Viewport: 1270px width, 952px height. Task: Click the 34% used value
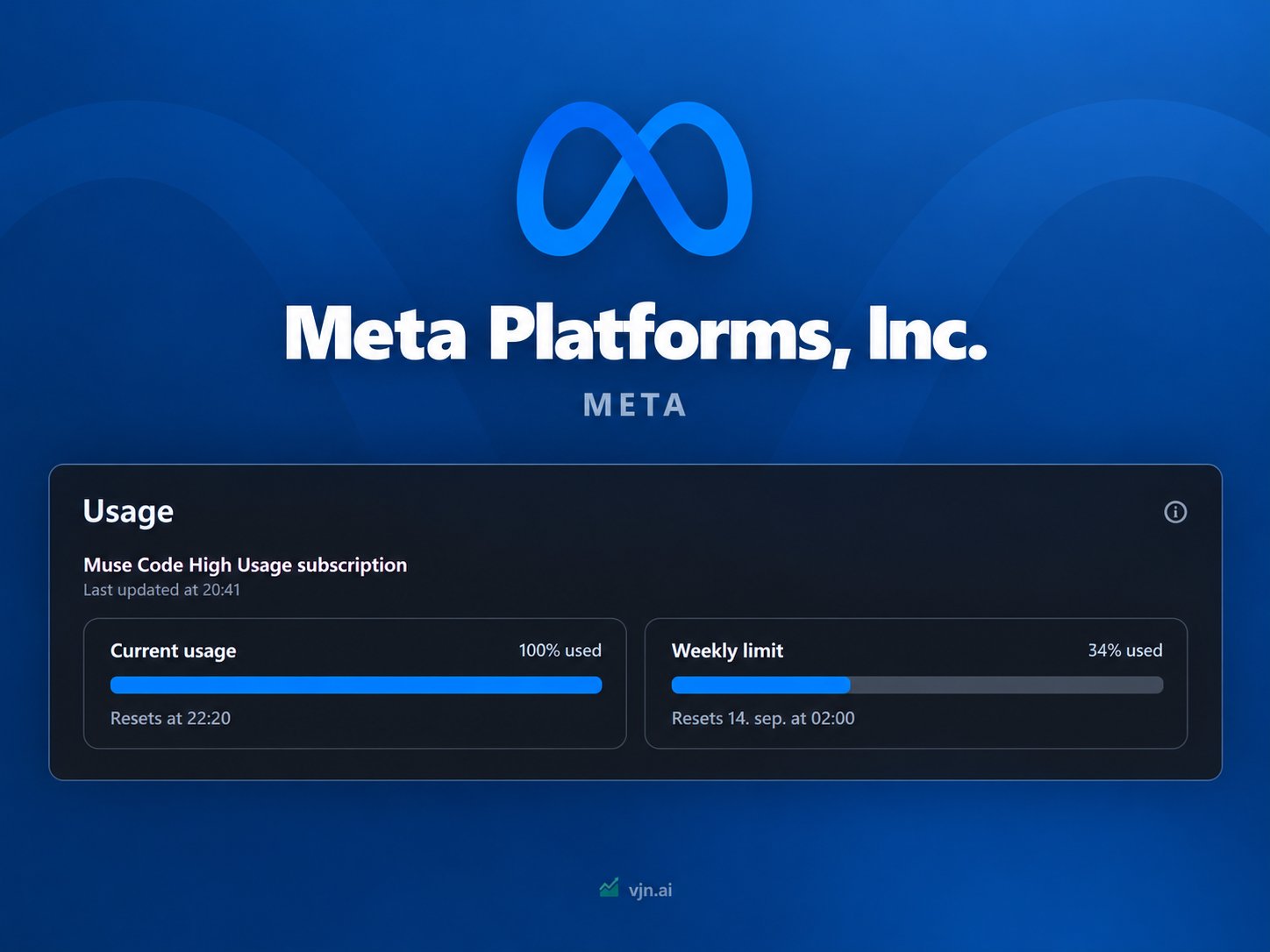tap(1125, 650)
